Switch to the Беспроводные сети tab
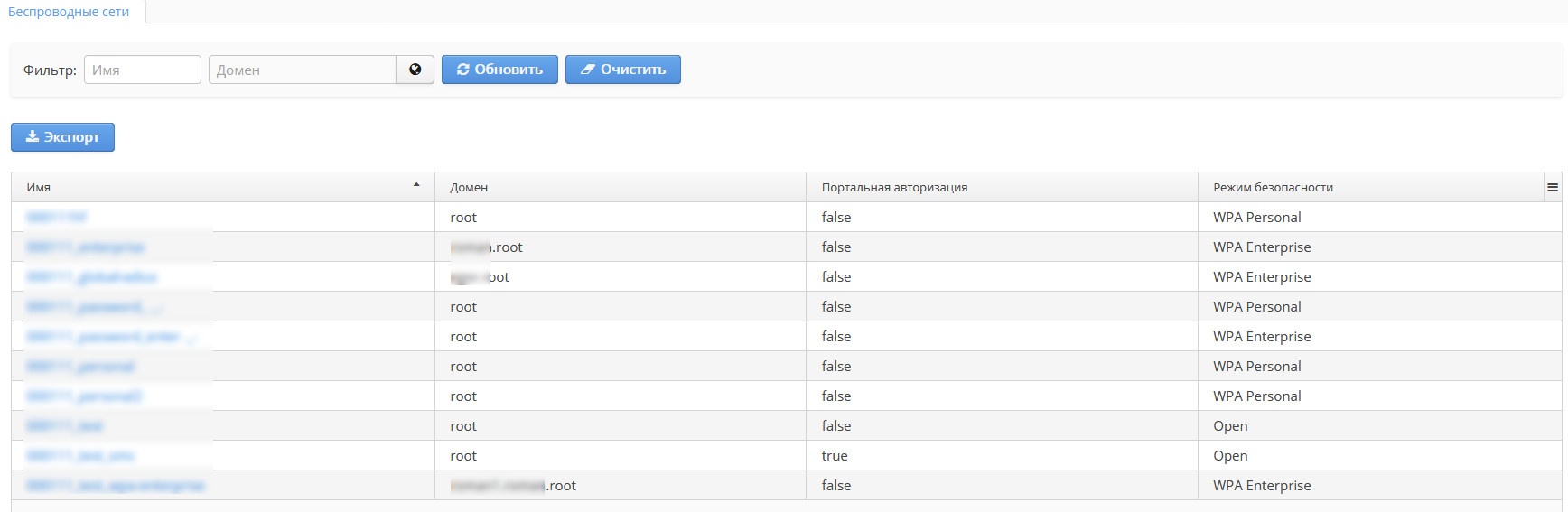 coord(69,12)
